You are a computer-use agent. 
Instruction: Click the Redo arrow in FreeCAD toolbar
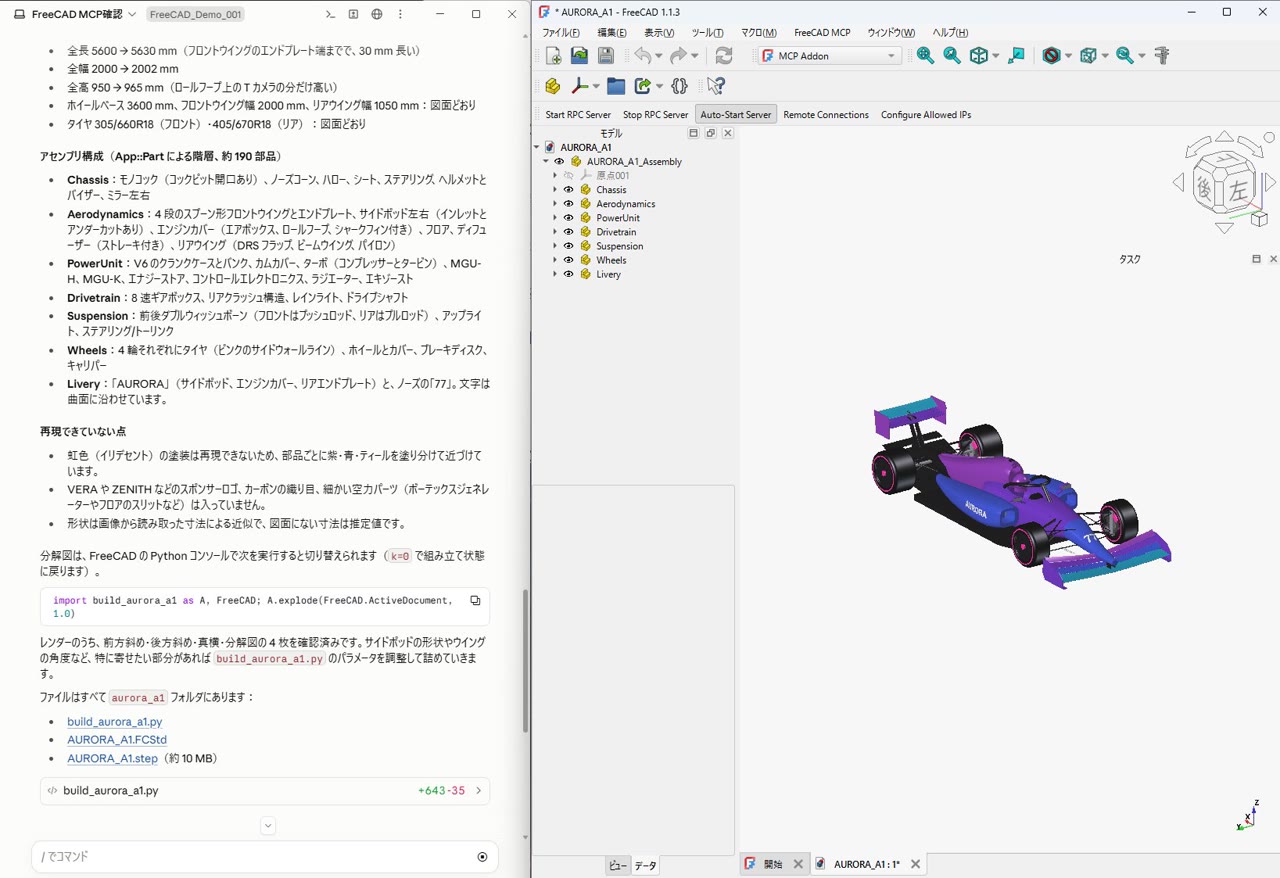point(679,56)
